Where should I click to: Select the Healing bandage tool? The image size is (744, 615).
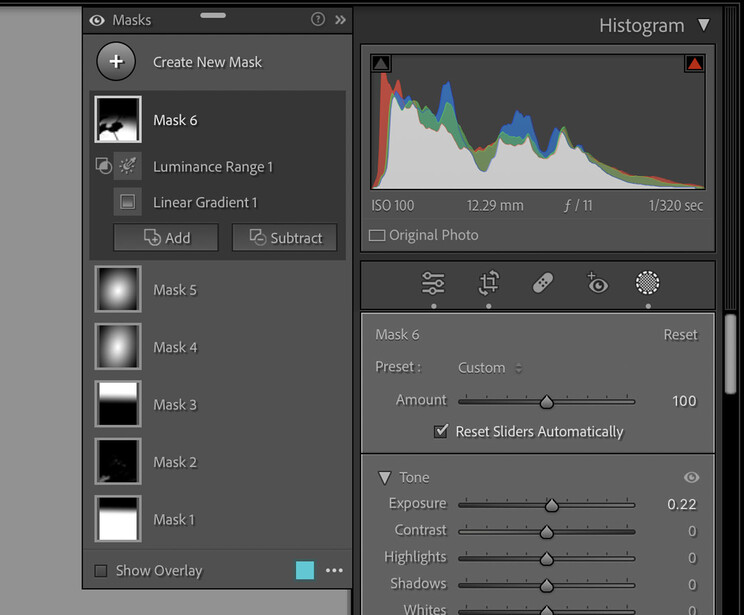point(543,284)
